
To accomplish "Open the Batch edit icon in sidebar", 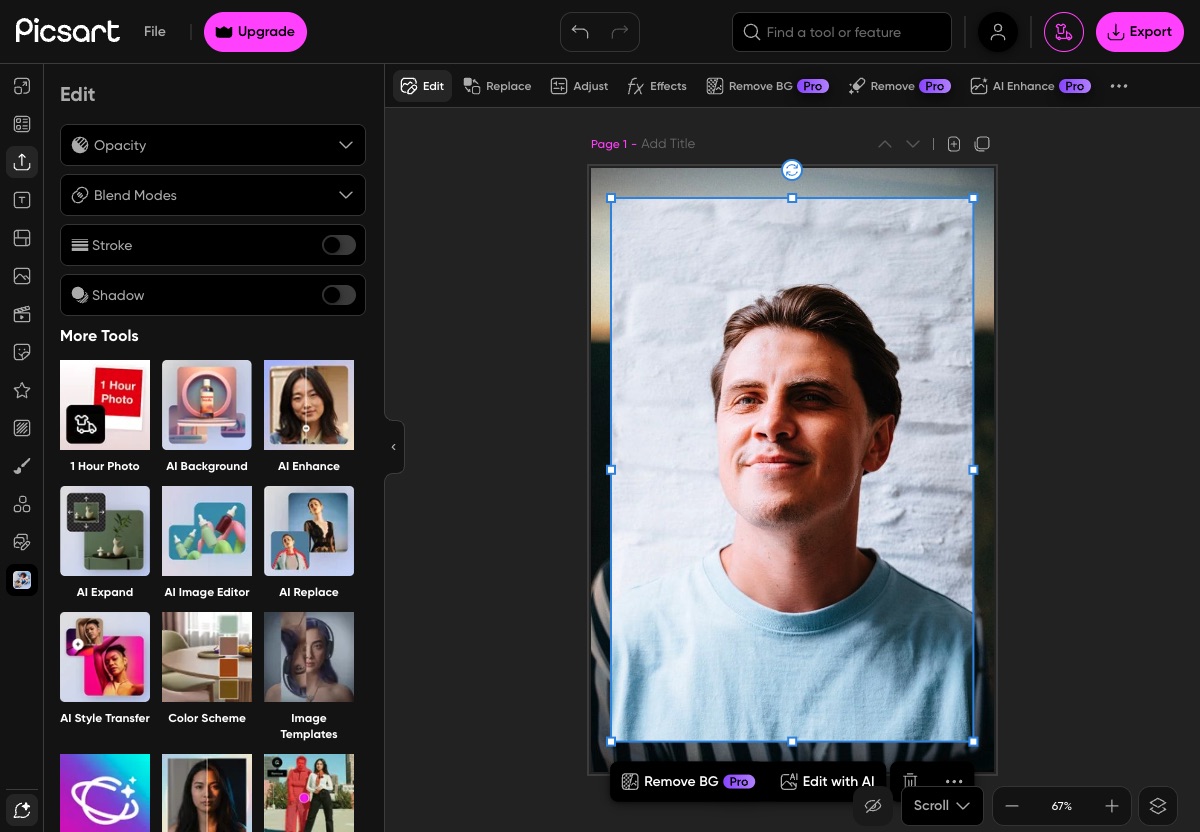I will (x=22, y=542).
